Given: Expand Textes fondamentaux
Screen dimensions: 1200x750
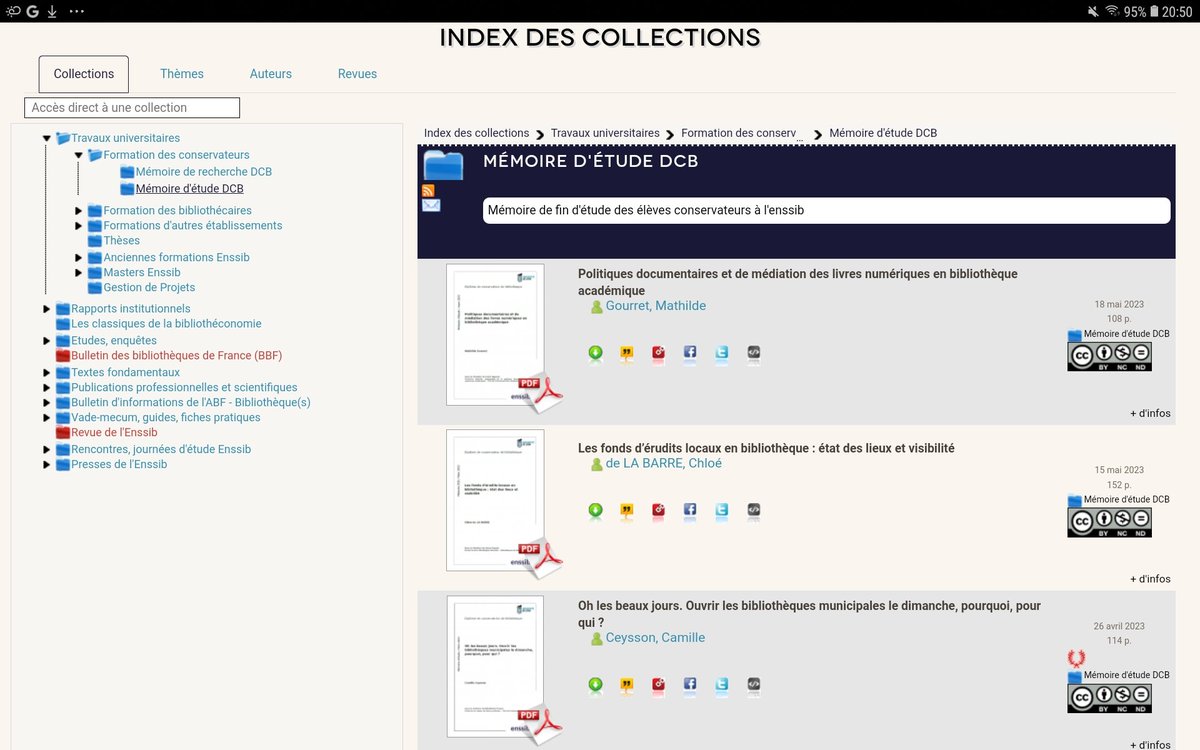Looking at the screenshot, I should [47, 373].
